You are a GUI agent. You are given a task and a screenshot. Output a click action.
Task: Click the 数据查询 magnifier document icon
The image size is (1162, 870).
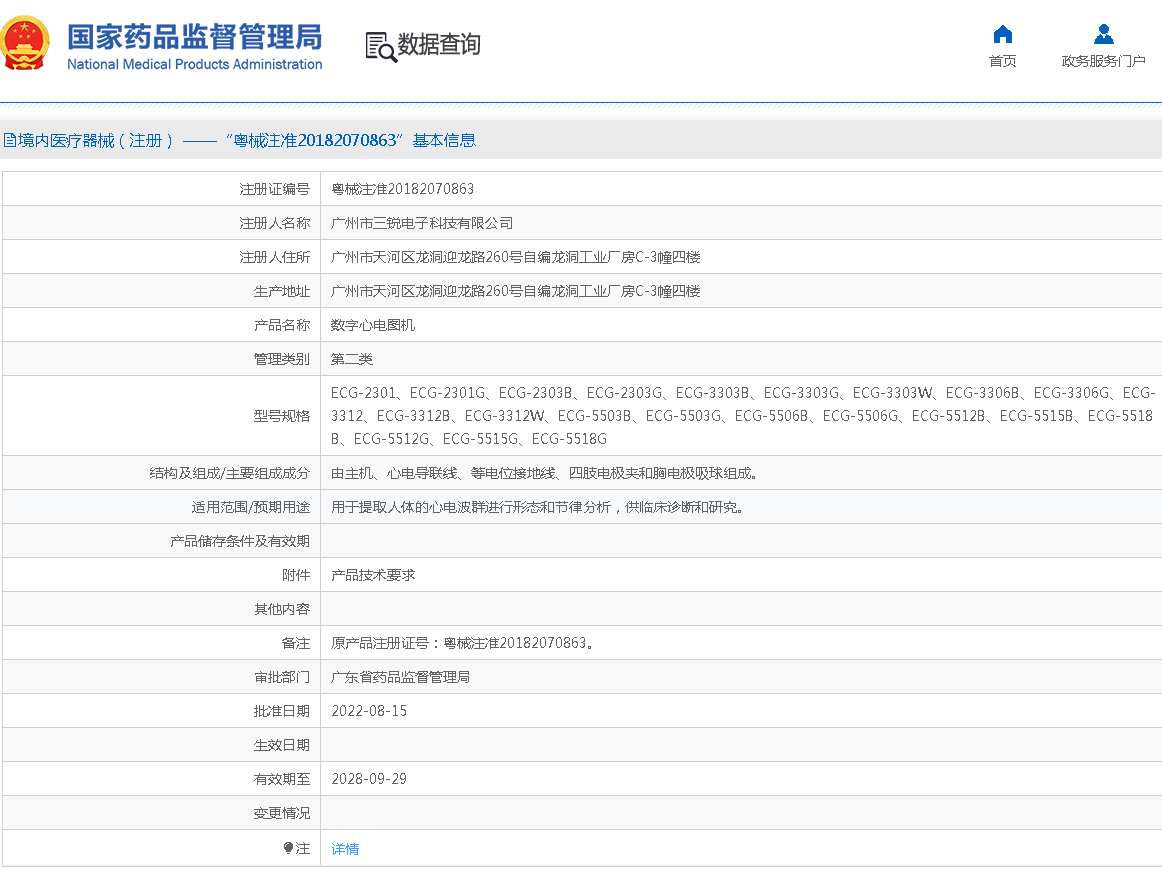pos(380,46)
